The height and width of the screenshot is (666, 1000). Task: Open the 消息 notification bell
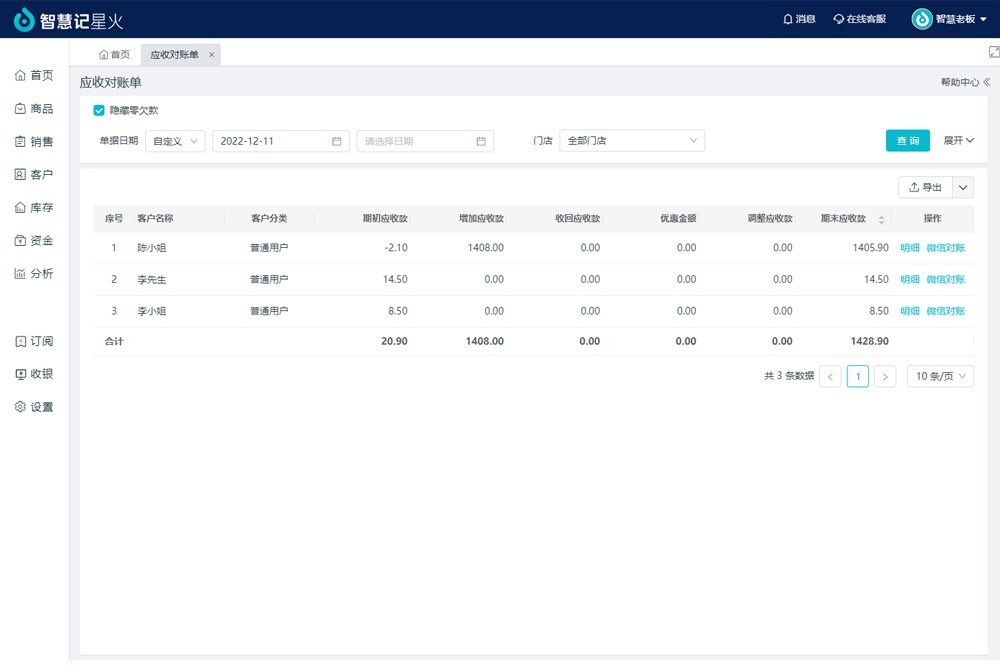click(x=788, y=19)
